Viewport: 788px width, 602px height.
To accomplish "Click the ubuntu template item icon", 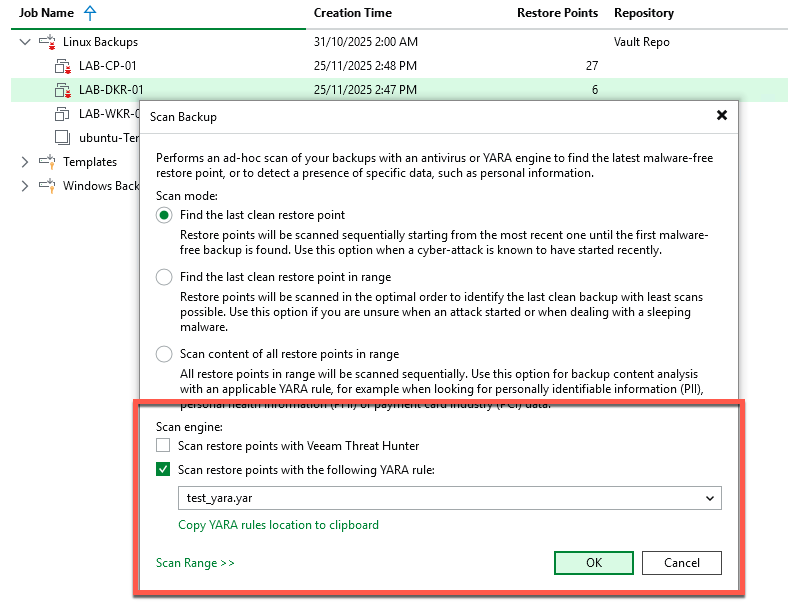I will pos(62,138).
